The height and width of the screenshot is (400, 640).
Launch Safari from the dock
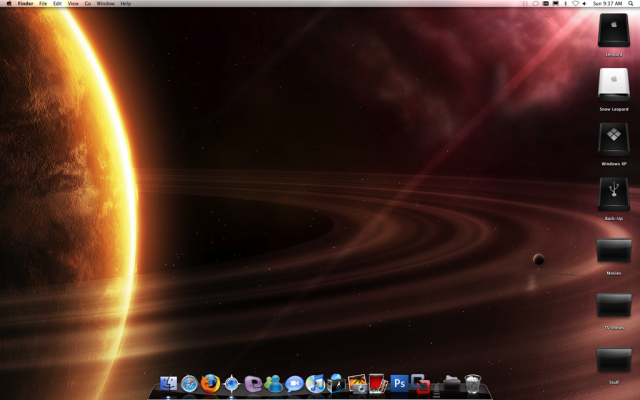[189, 384]
